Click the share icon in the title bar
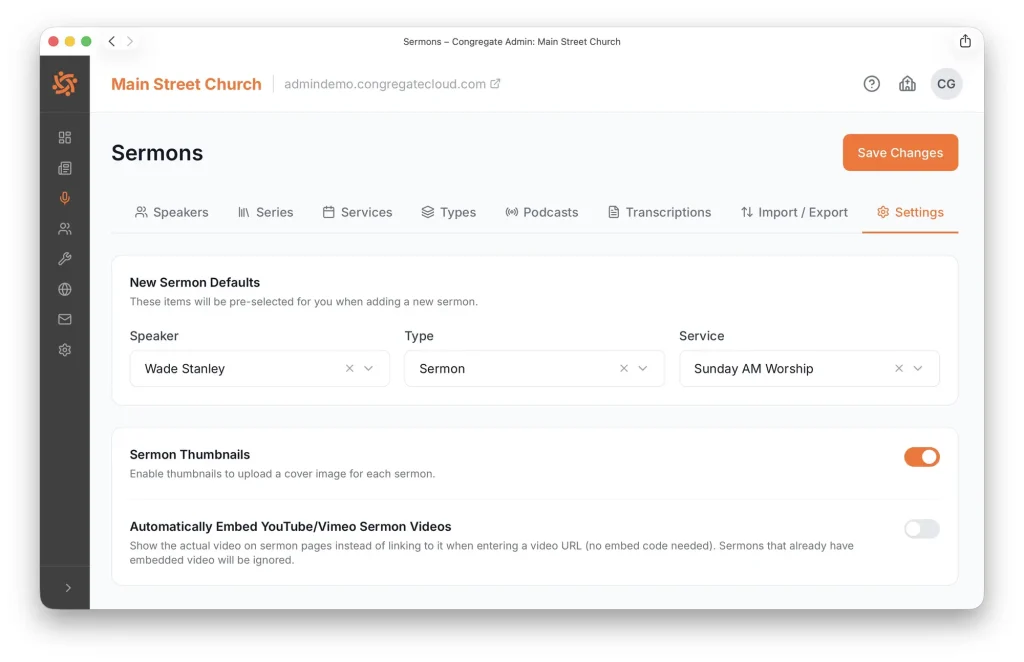 [965, 41]
